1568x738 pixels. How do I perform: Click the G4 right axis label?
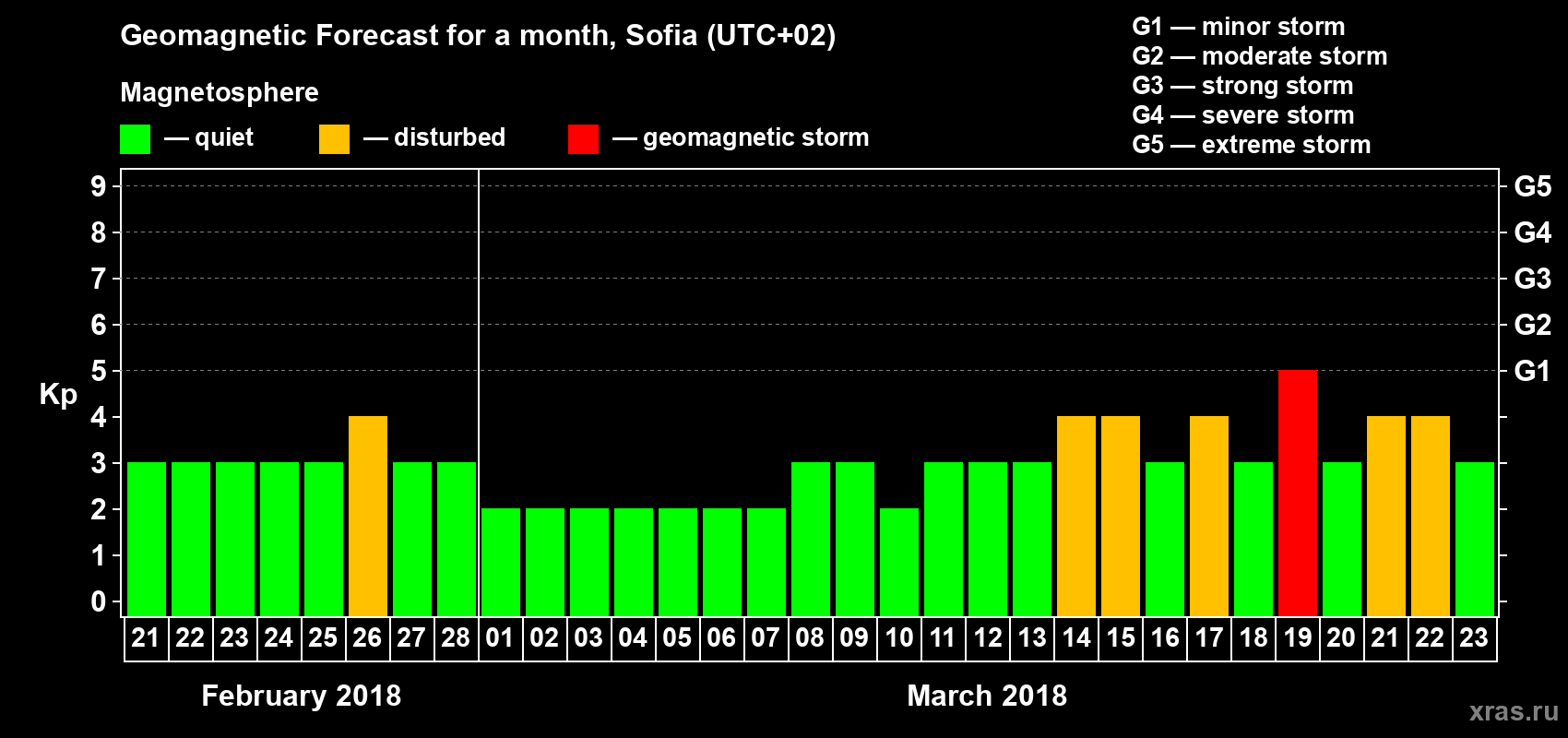click(1532, 232)
